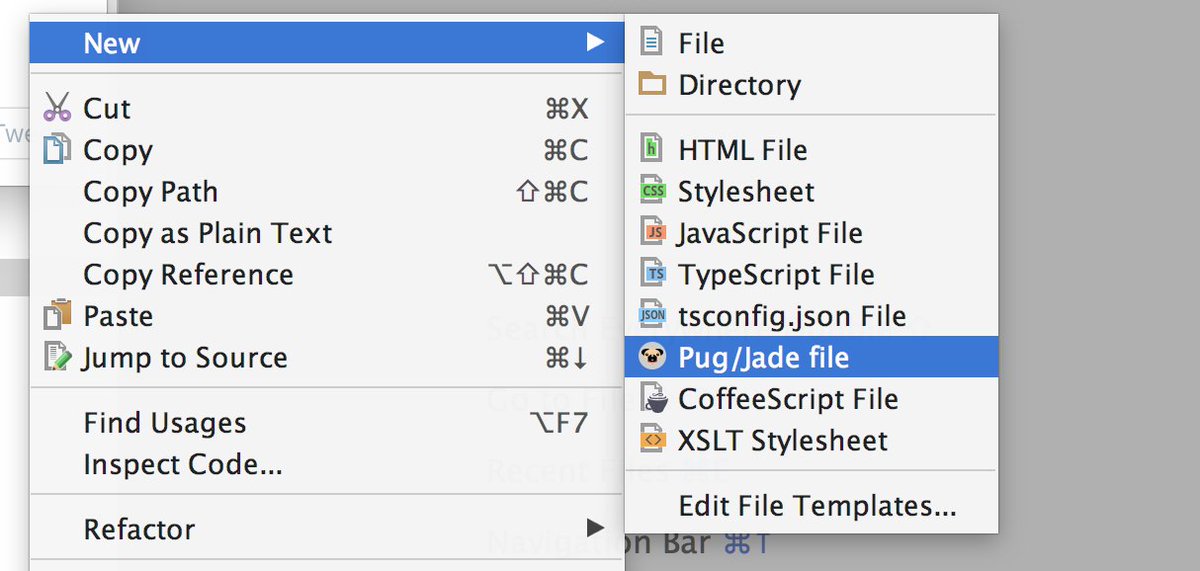Create a new TypeScript File
Screen dimensions: 1200x571
point(811,274)
